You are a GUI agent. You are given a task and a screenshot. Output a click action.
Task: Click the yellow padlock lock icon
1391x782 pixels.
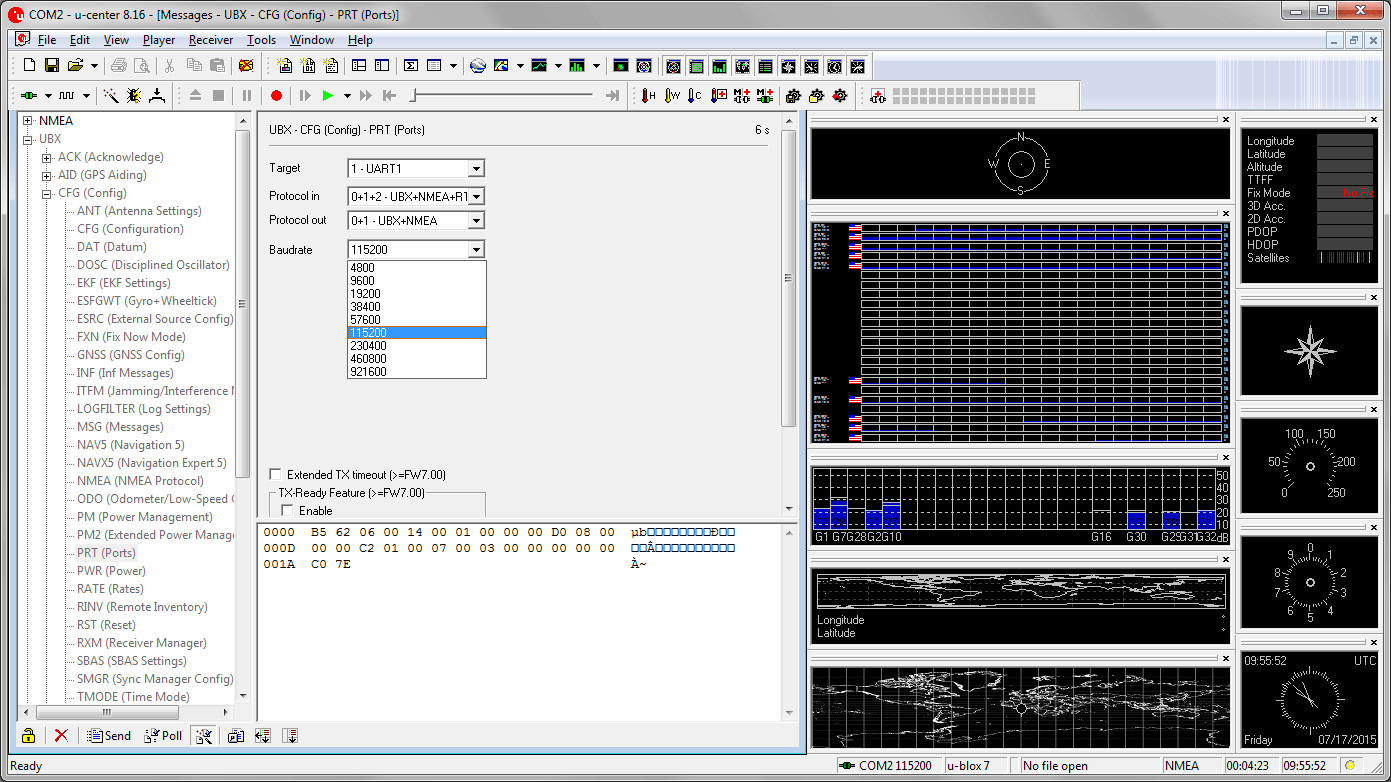(28, 735)
